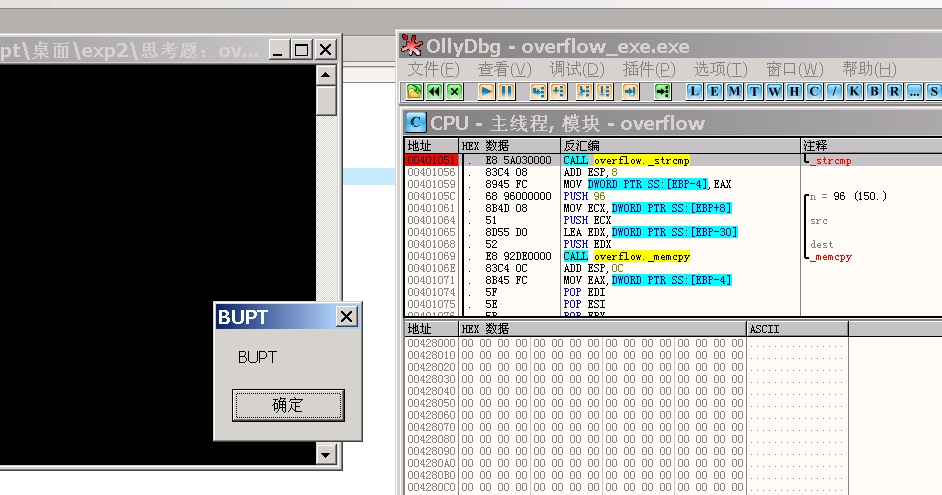Click the Step into toolbar icon

tap(538, 91)
